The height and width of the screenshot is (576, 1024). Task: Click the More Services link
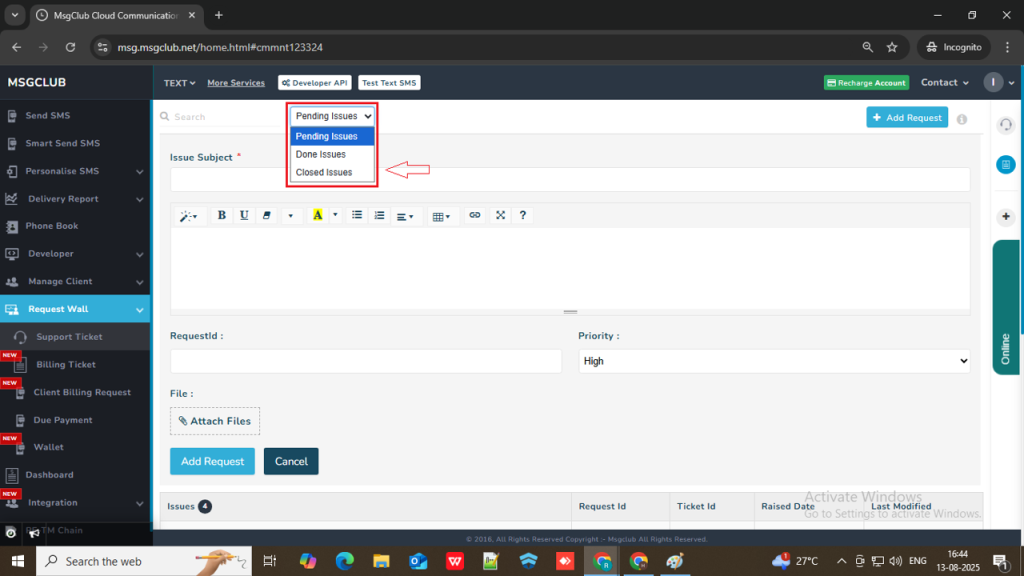(236, 83)
